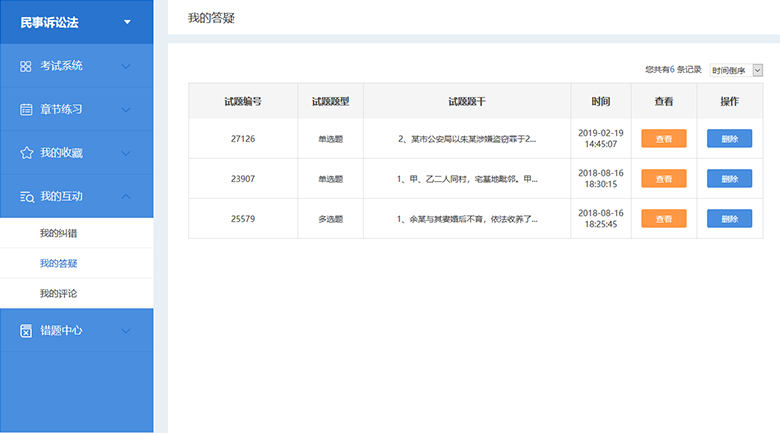Expand the 考试系统 menu chevron

126,66
